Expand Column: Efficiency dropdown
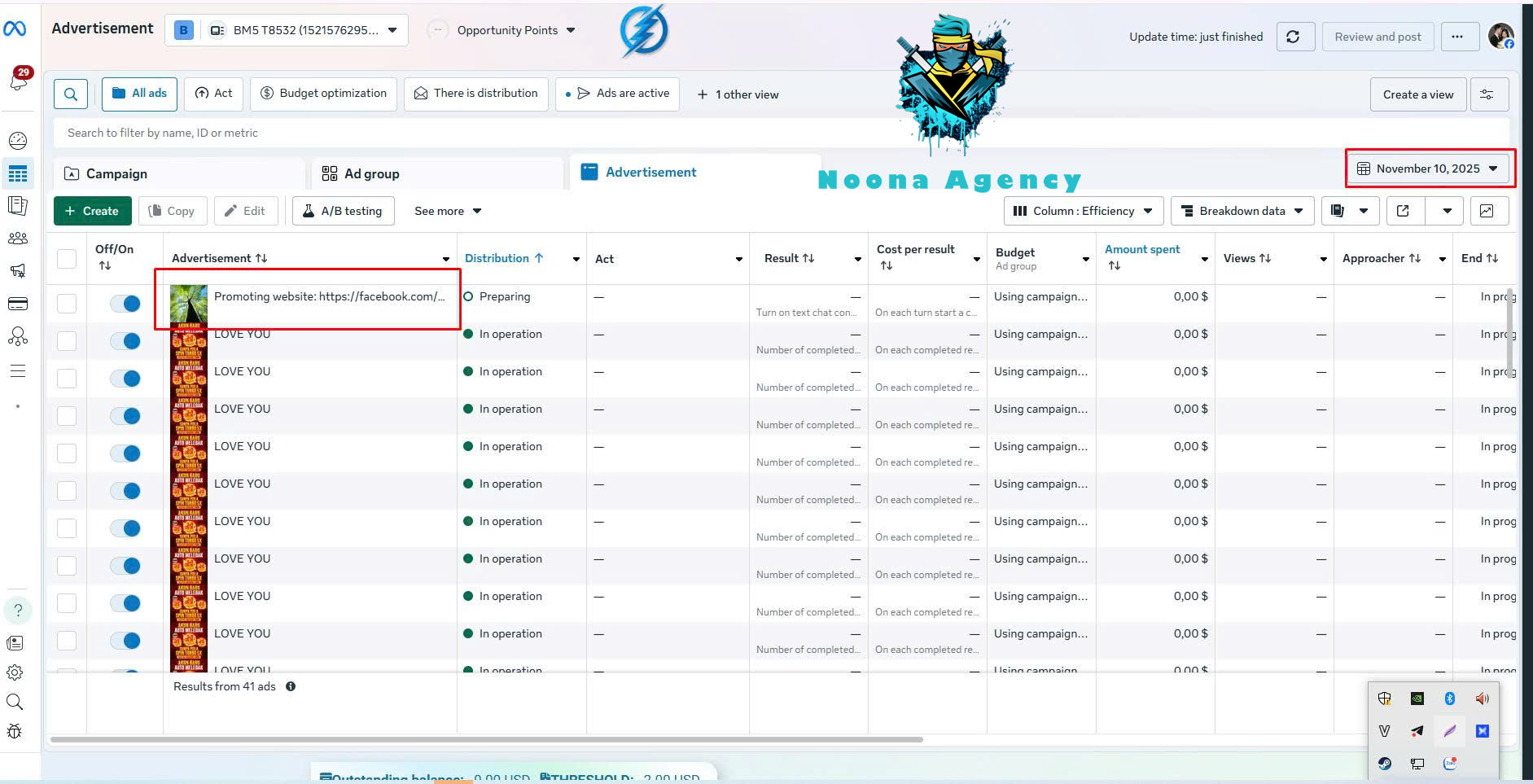The width and height of the screenshot is (1533, 784). 1083,211
